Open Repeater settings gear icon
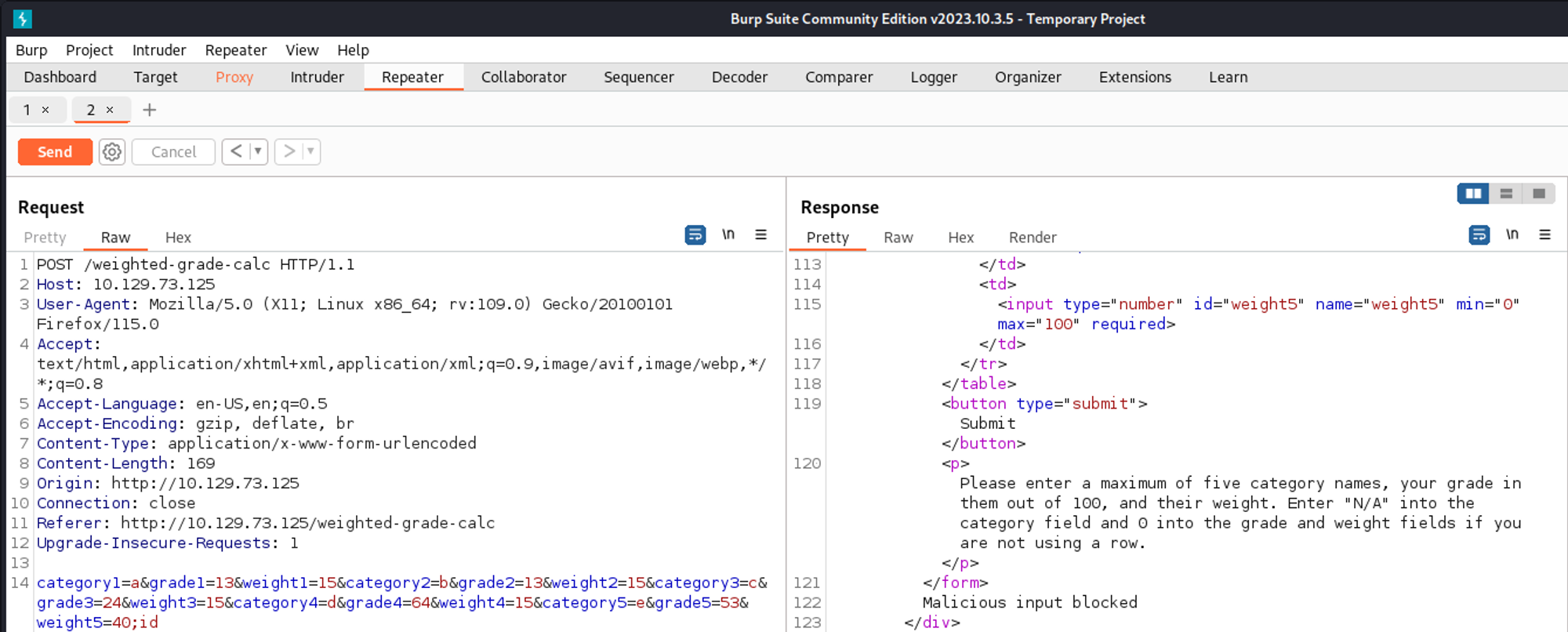 pos(112,151)
